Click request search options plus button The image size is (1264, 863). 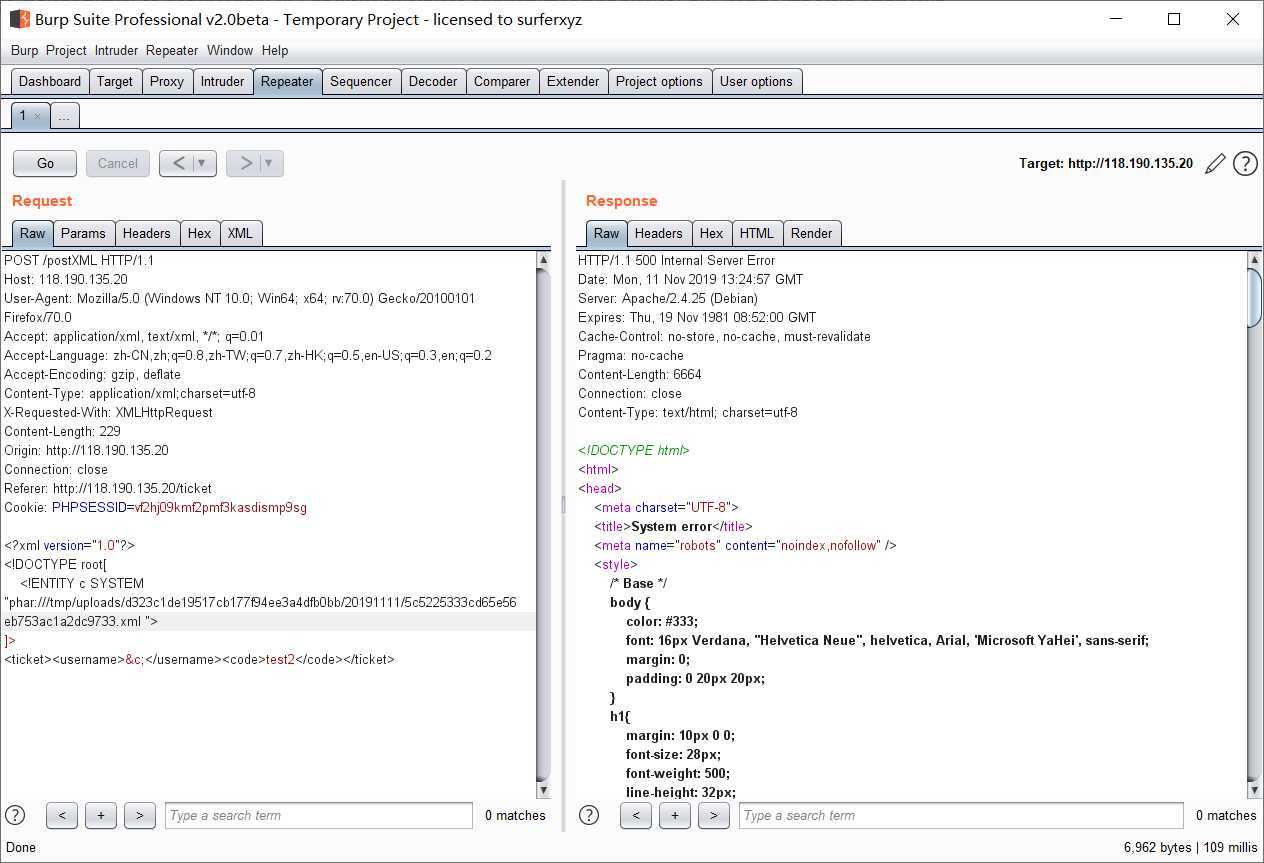point(101,815)
